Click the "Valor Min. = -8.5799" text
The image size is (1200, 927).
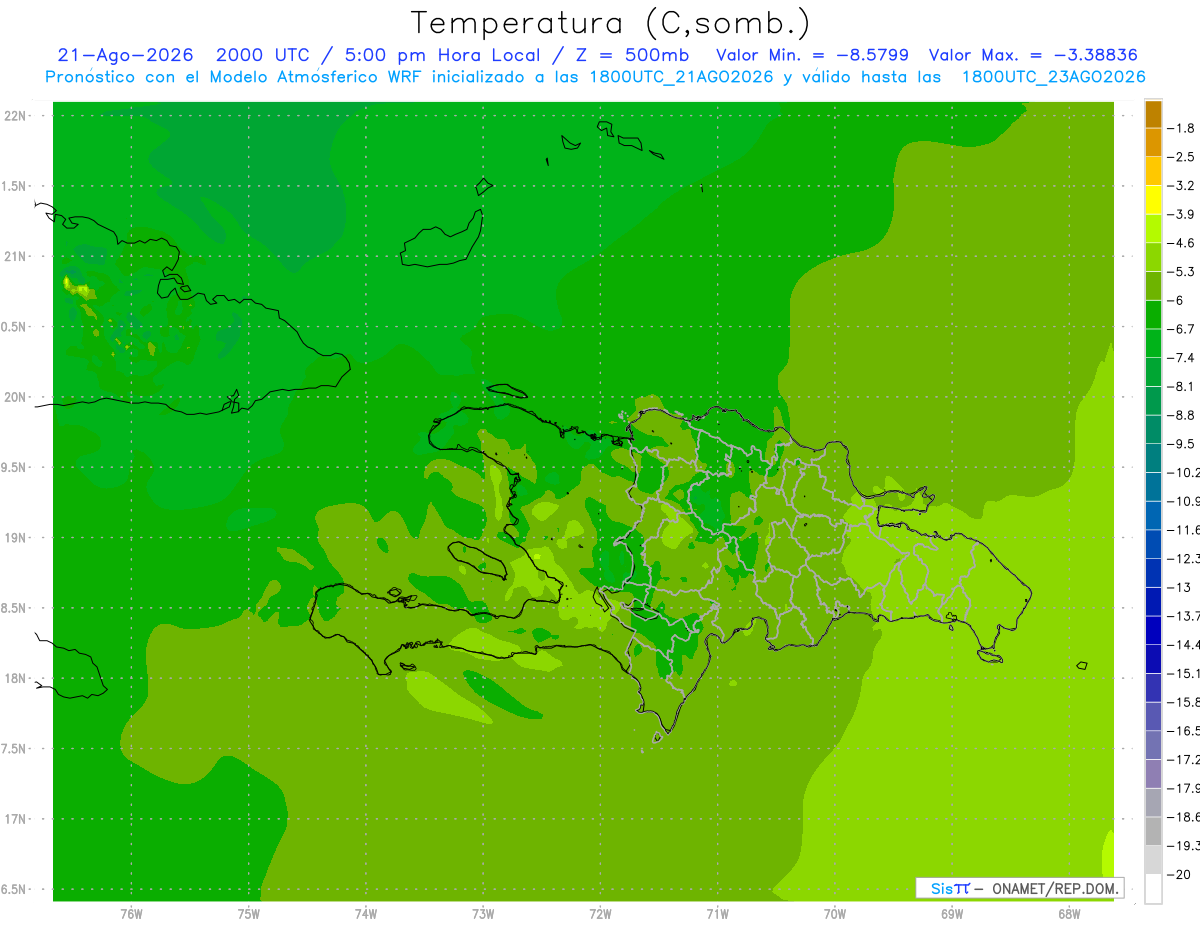coord(813,55)
